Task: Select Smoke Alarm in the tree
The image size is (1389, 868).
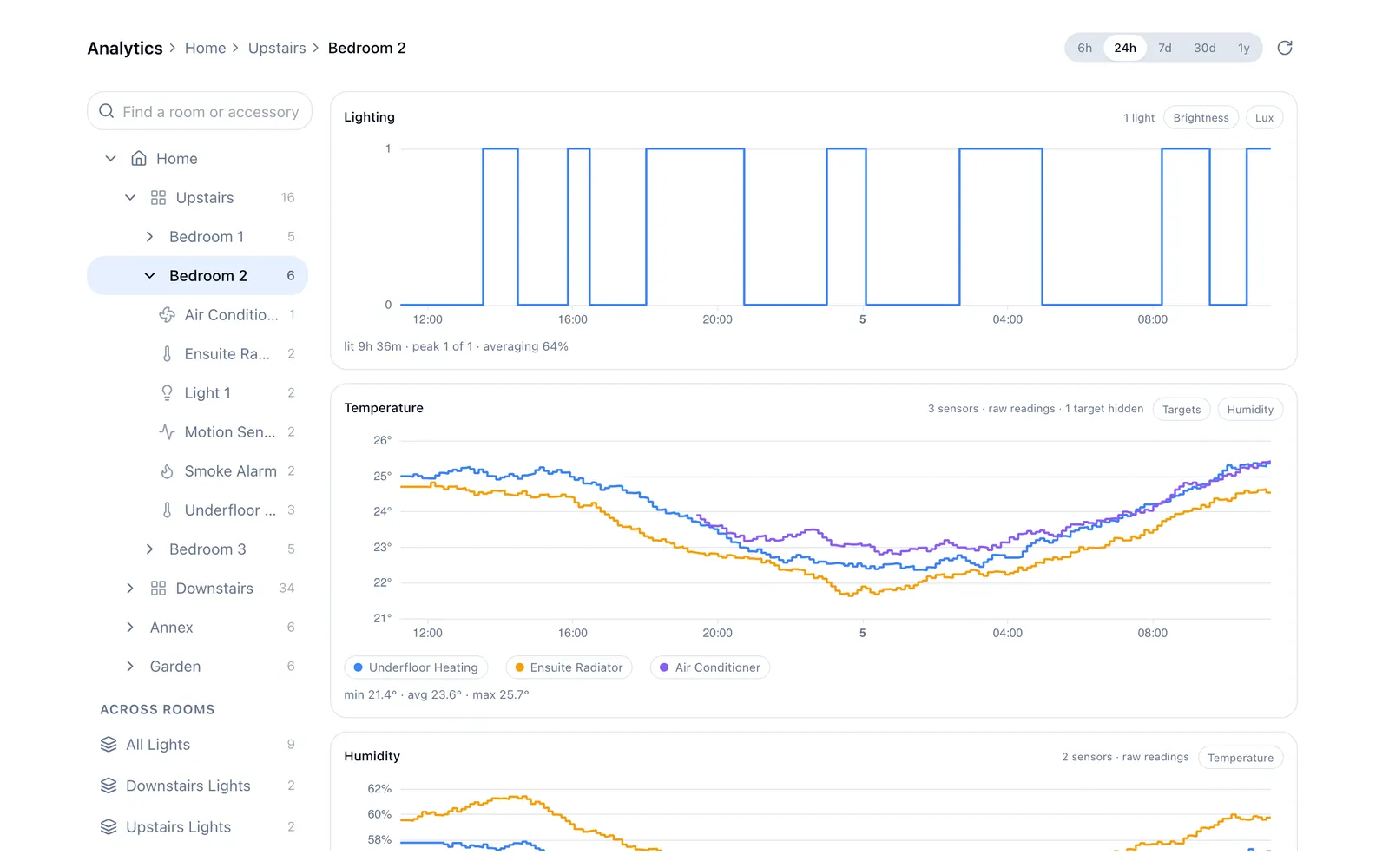Action: (198, 471)
